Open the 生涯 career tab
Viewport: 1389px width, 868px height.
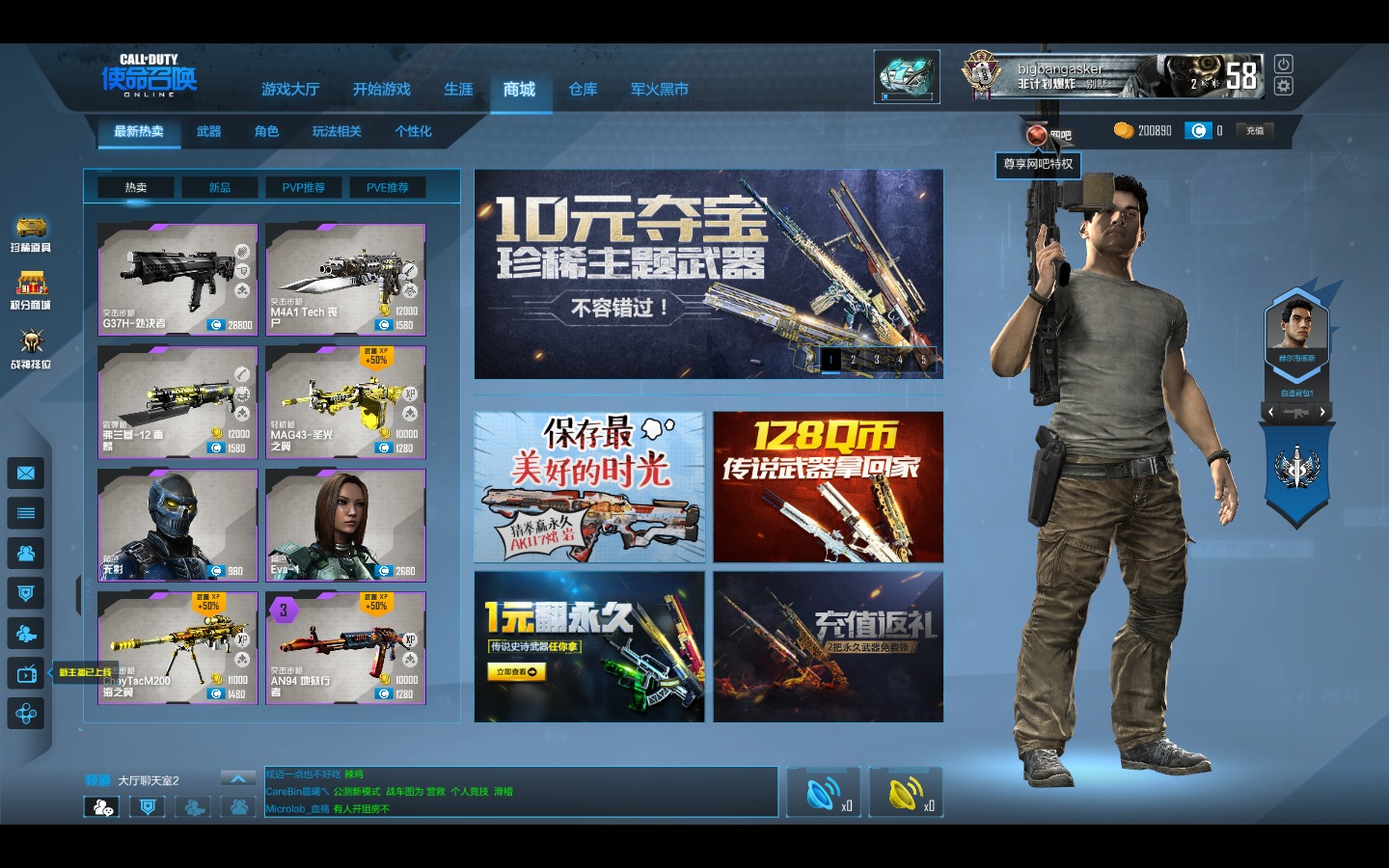click(458, 90)
